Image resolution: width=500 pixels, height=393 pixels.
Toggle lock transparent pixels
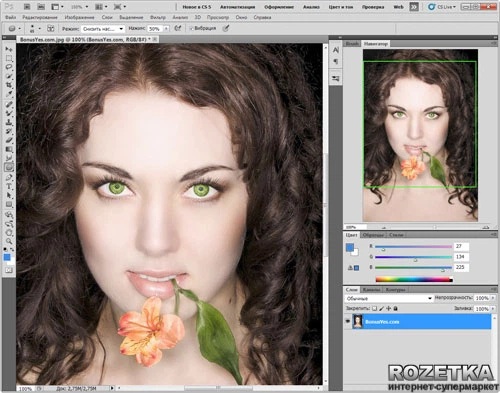pos(375,309)
